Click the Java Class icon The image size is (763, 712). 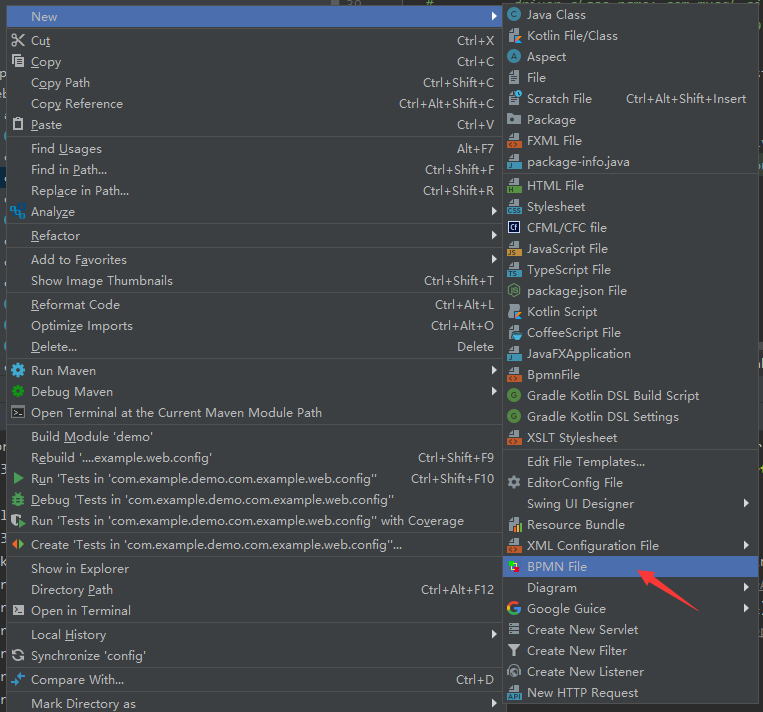point(514,15)
